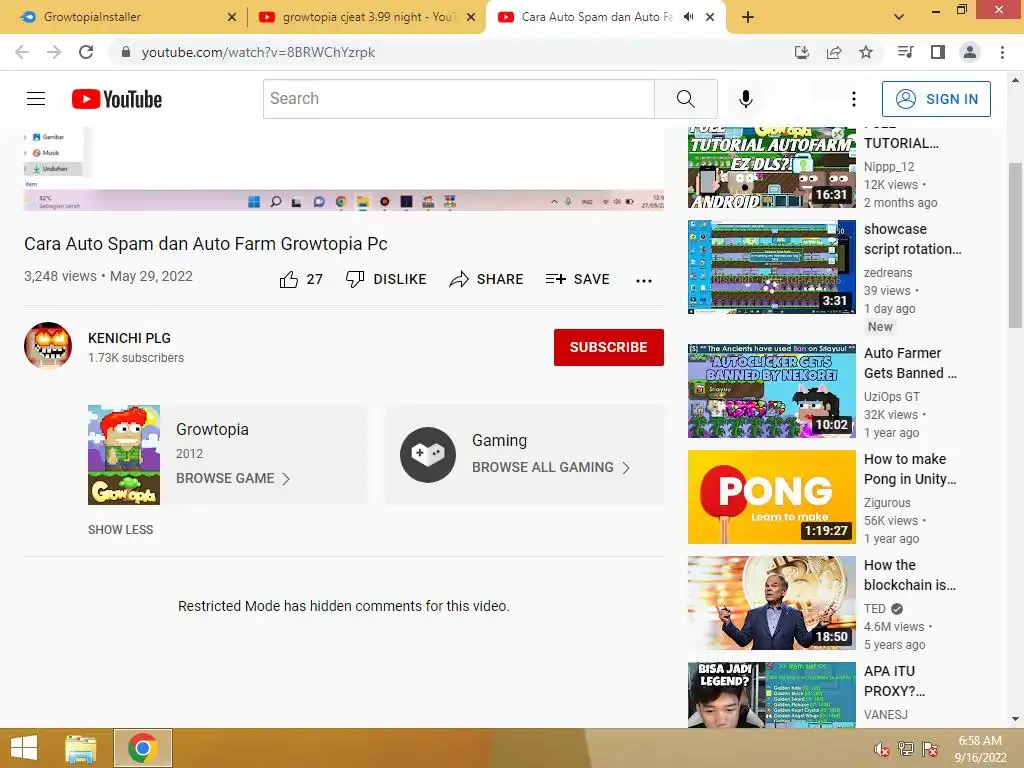Browse all Gaming videos
Image resolution: width=1024 pixels, height=768 pixels.
click(x=551, y=468)
